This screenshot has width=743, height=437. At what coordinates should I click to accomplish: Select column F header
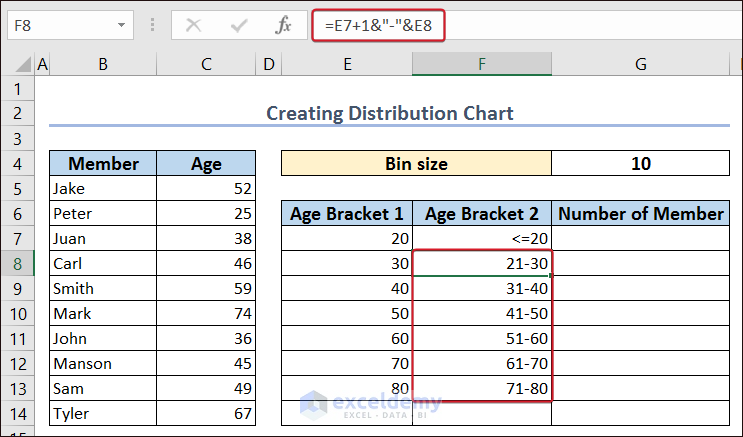481,65
